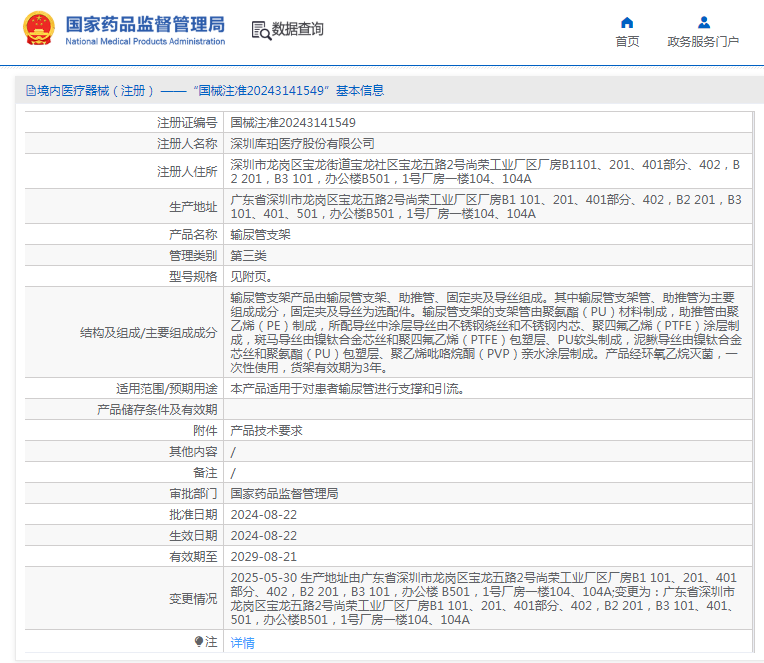This screenshot has height=663, width=764.
Task: Click the 产品名称 label
Action: click(193, 234)
